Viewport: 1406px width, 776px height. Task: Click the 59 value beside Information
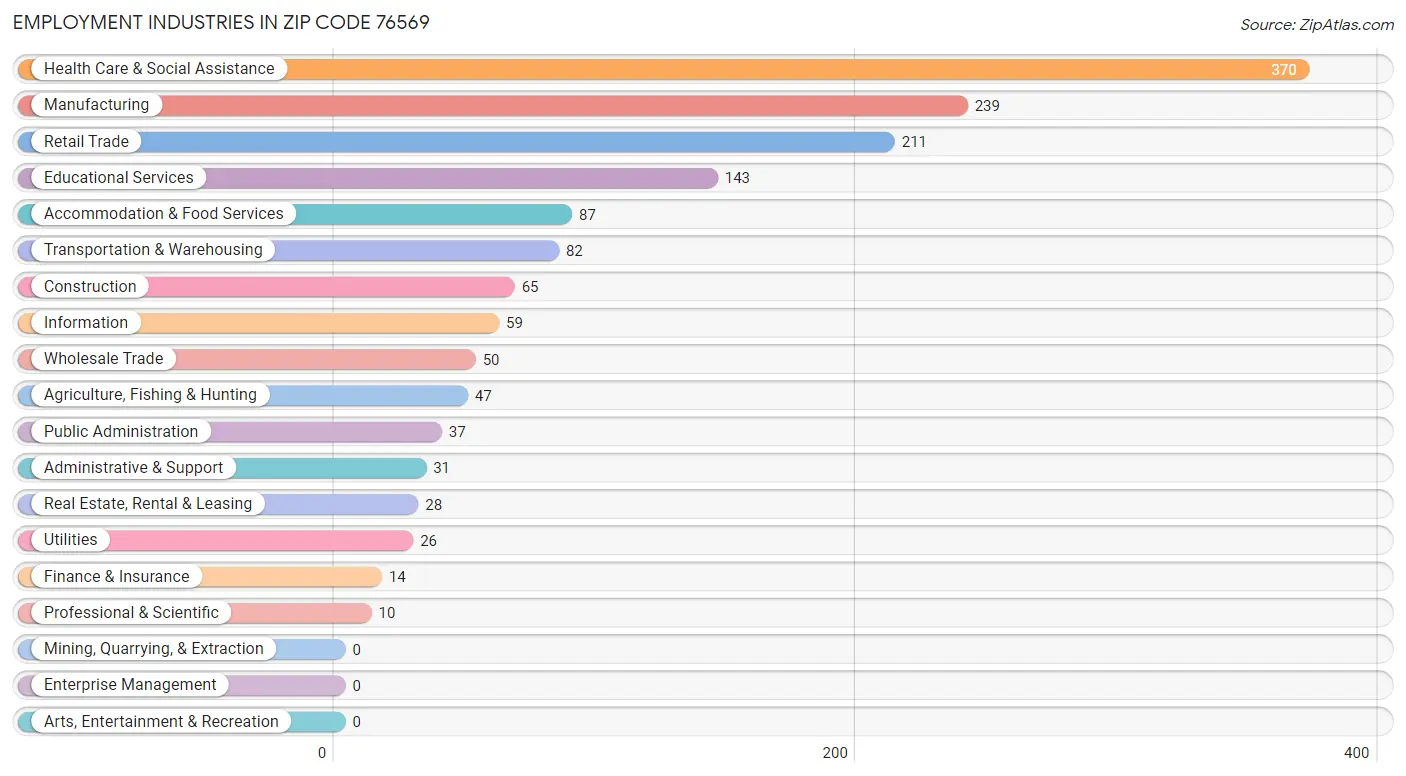tap(514, 323)
